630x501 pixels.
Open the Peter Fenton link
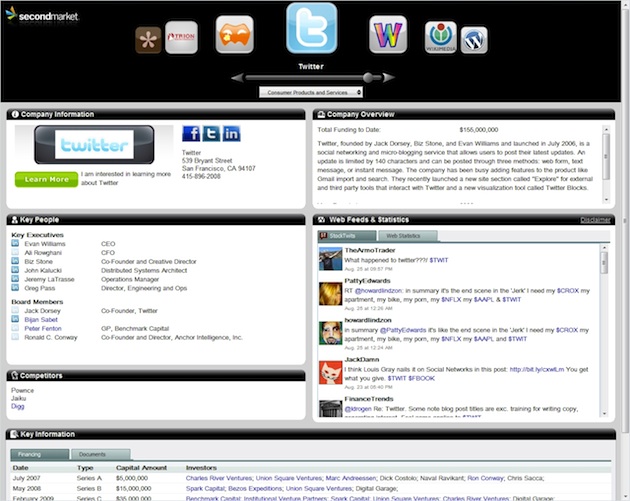tap(43, 329)
